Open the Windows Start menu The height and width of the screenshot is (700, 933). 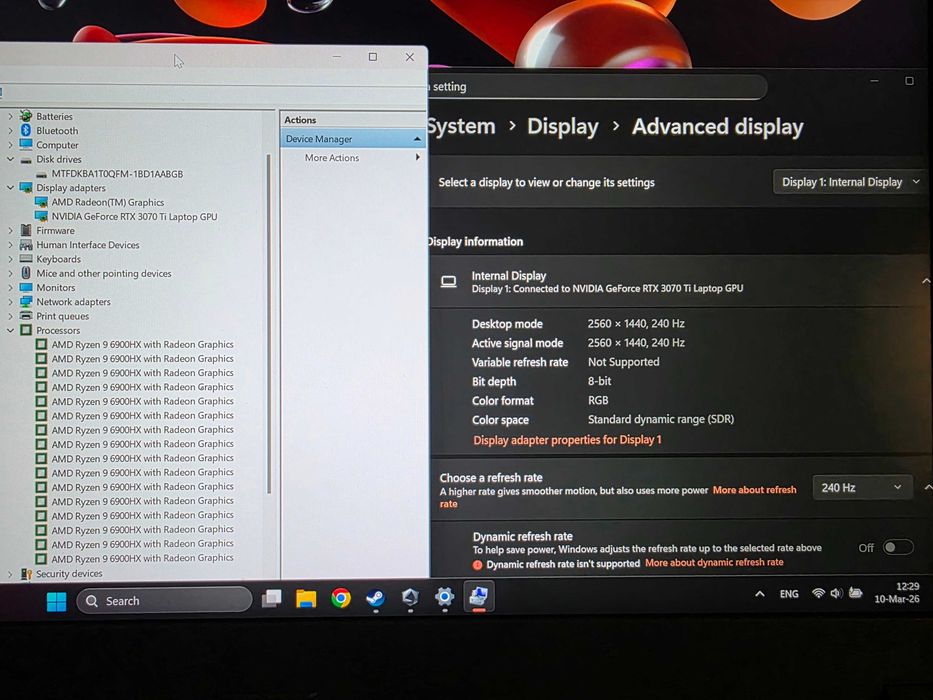pos(57,601)
